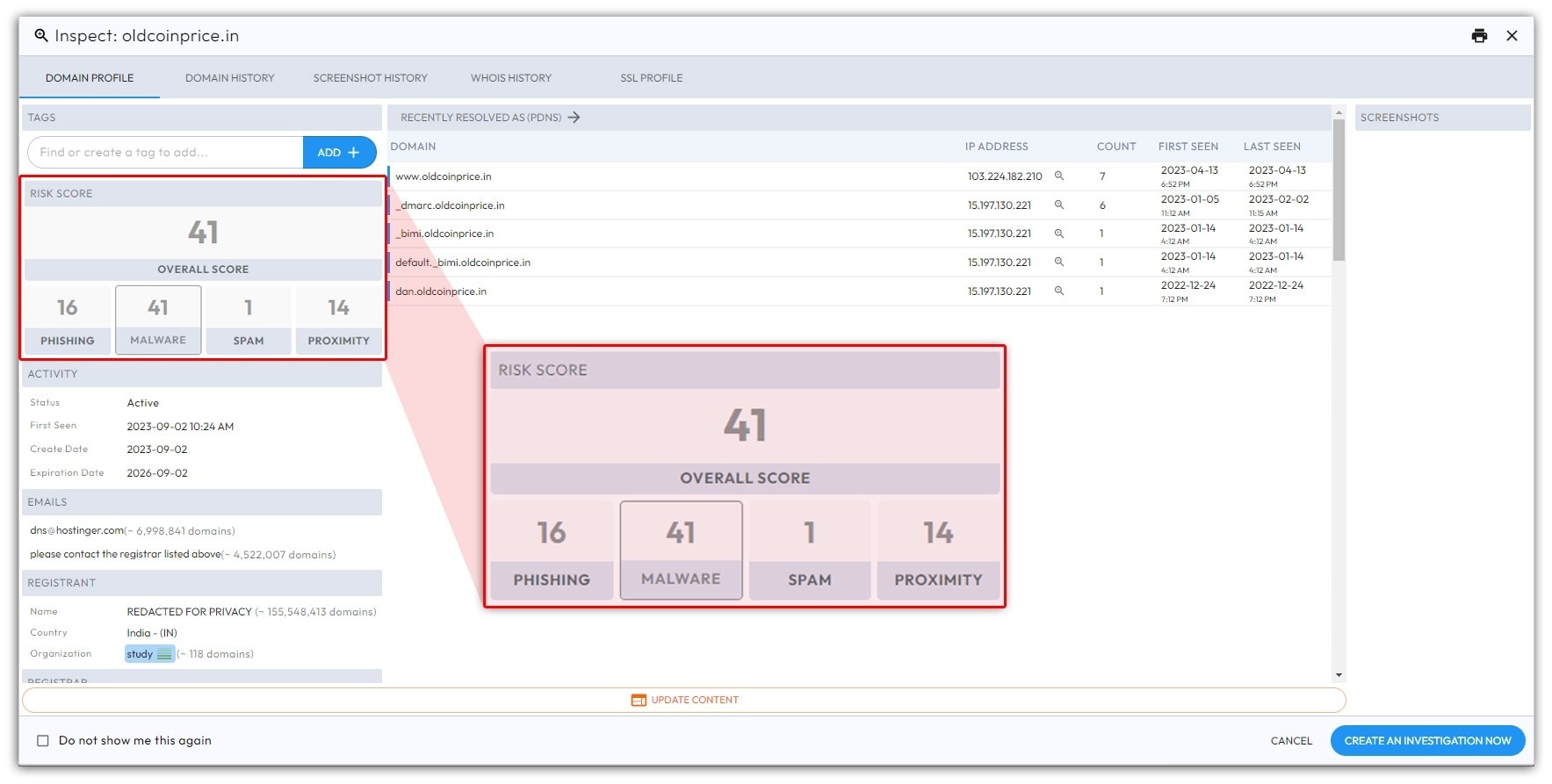Click magnifier icon in _bimi.oldcoinprice.in row

1059,234
